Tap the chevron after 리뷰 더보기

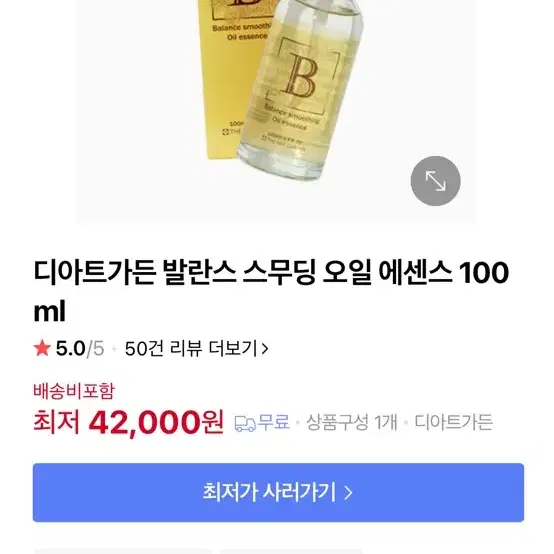pos(264,349)
